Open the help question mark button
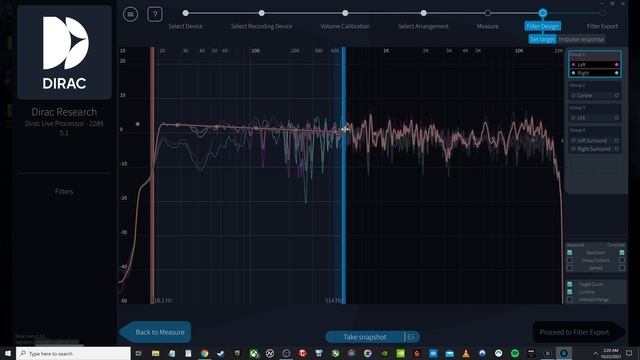 coord(155,14)
